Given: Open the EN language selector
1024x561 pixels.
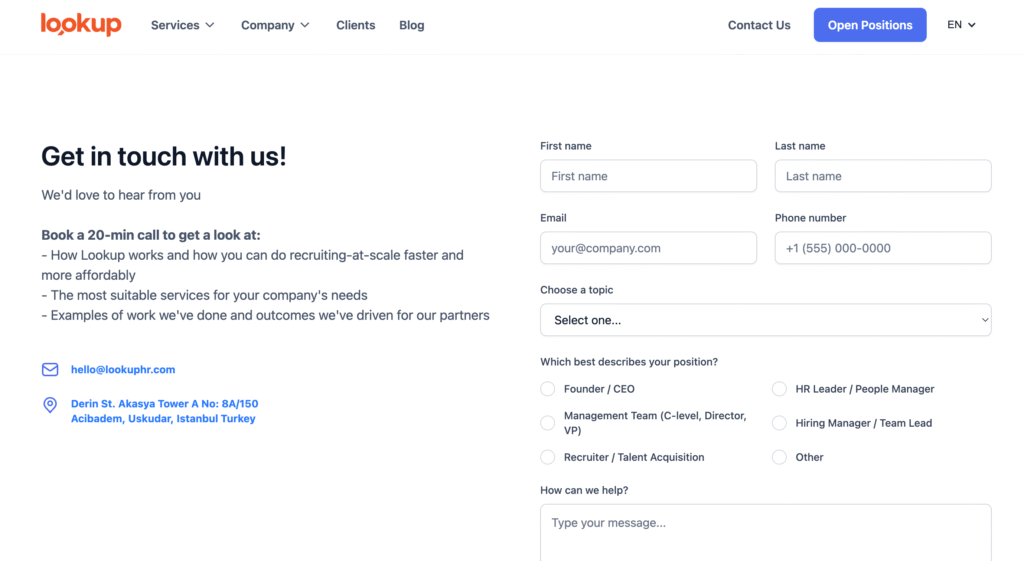Looking at the screenshot, I should coord(961,25).
